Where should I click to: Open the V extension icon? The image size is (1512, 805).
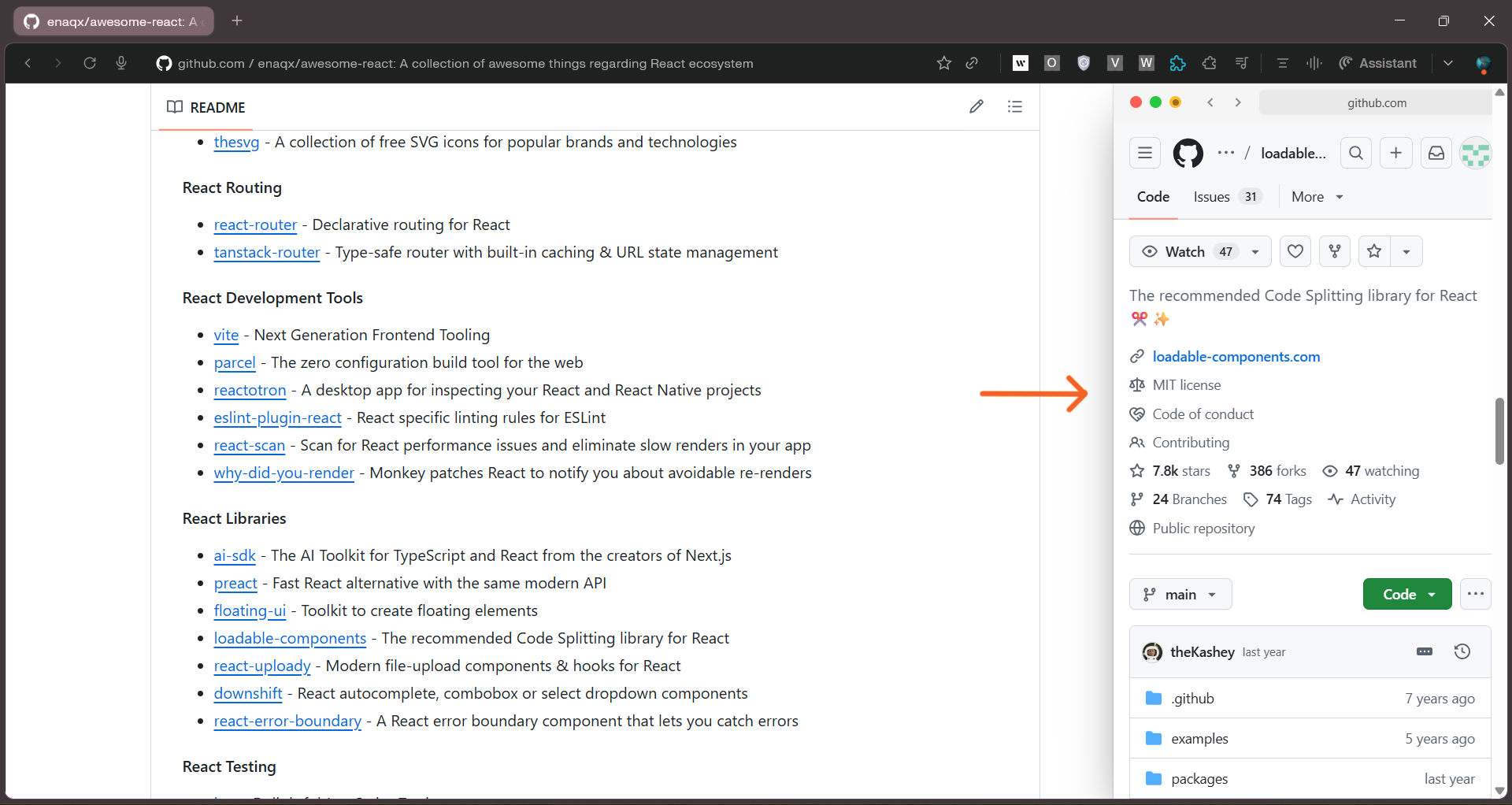coord(1115,63)
